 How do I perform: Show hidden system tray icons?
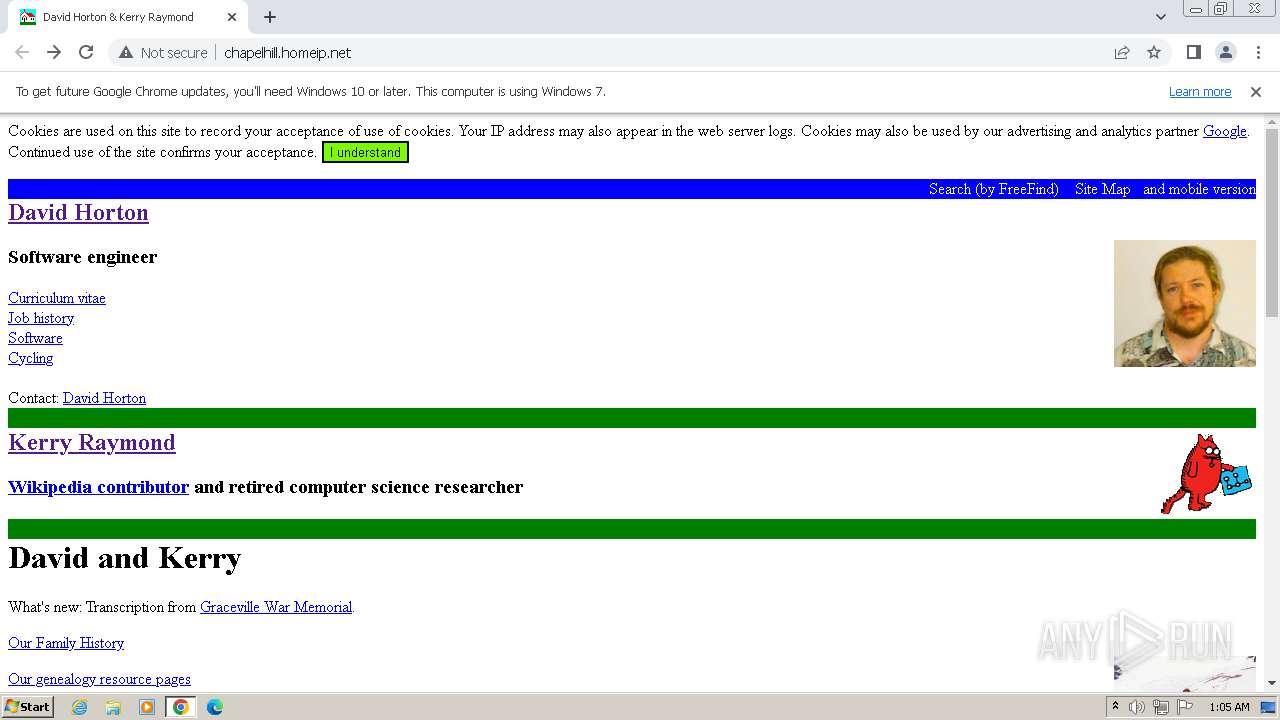(1115, 707)
